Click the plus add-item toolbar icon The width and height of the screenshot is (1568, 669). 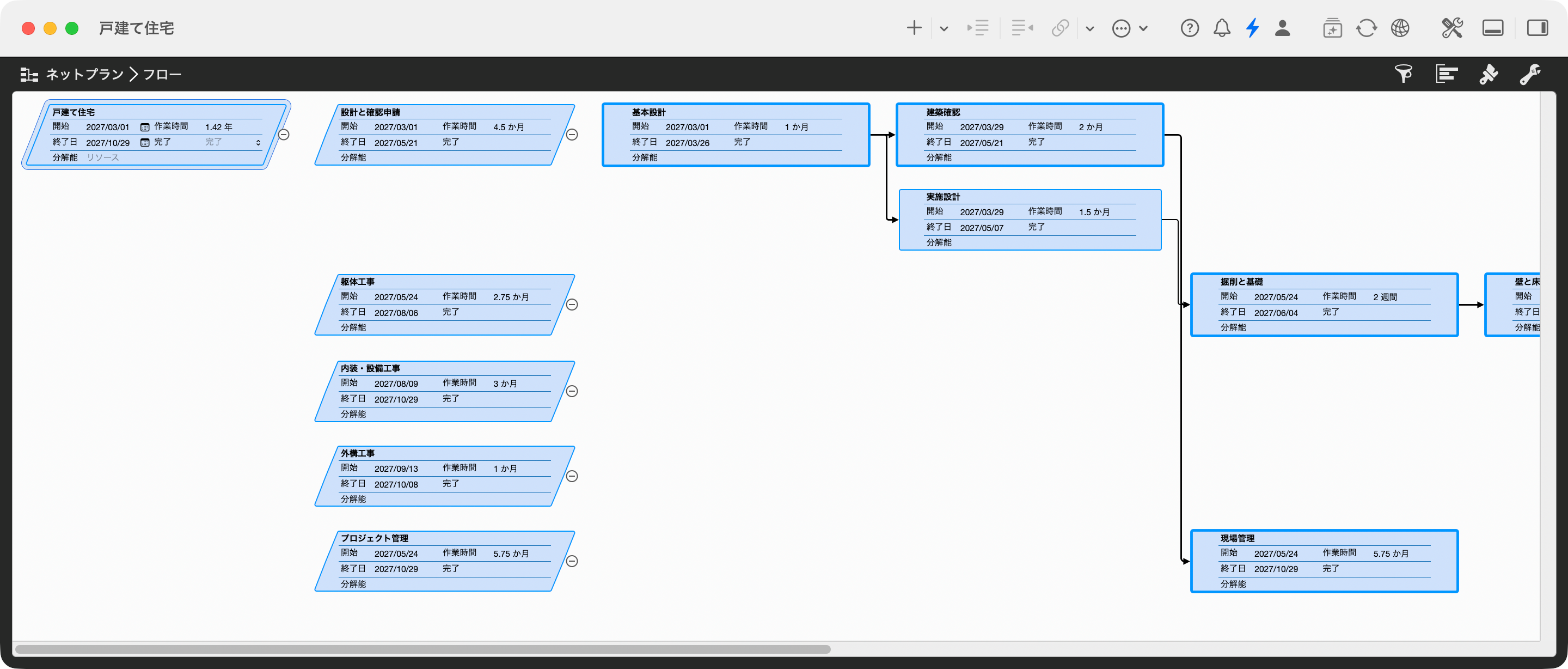coord(914,28)
